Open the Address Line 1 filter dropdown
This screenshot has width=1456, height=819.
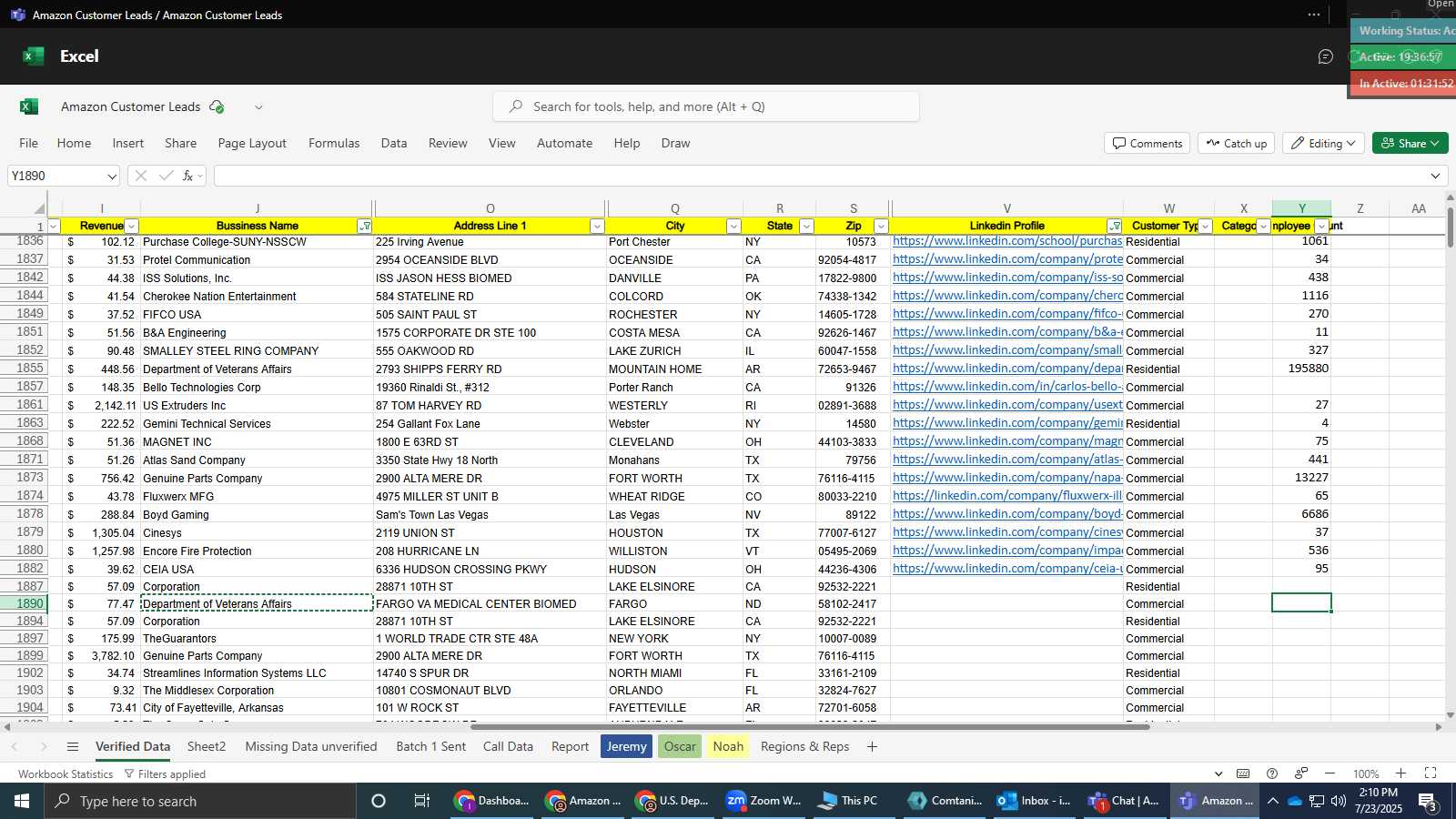[x=597, y=226]
